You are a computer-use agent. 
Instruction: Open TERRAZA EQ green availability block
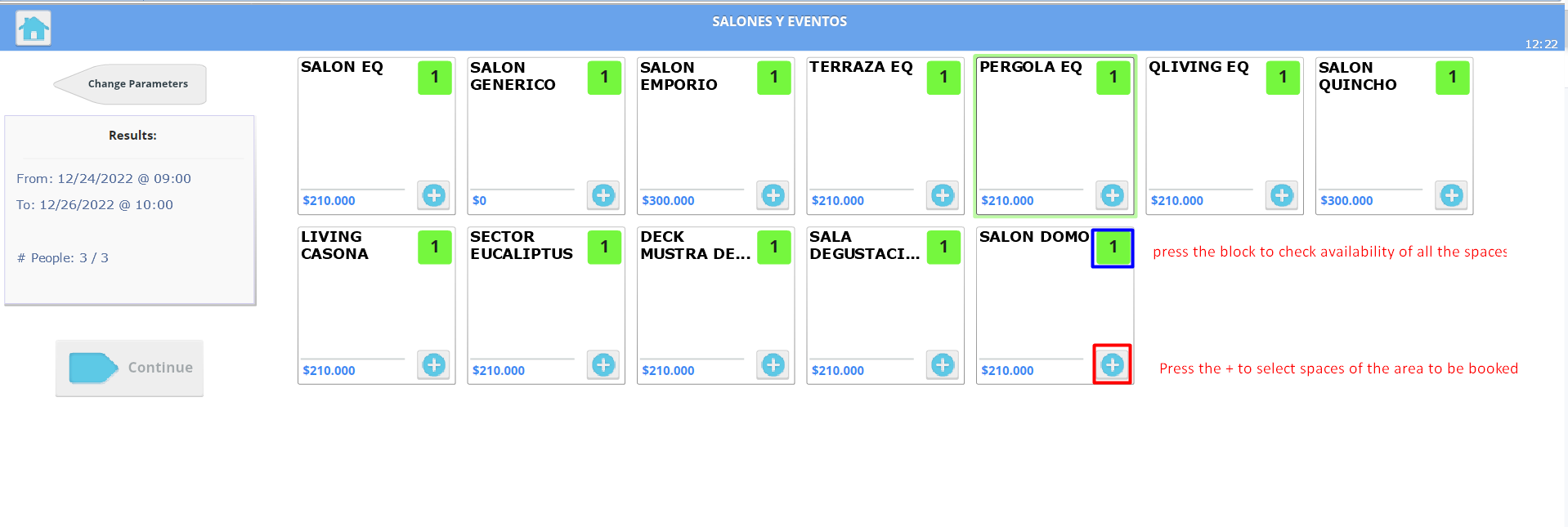tap(943, 78)
